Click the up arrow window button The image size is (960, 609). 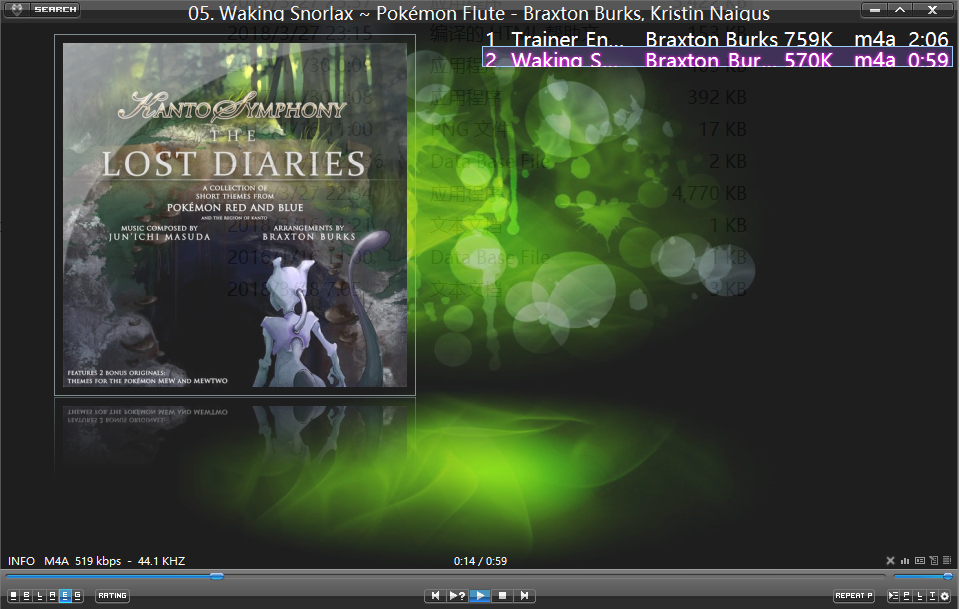click(x=901, y=10)
